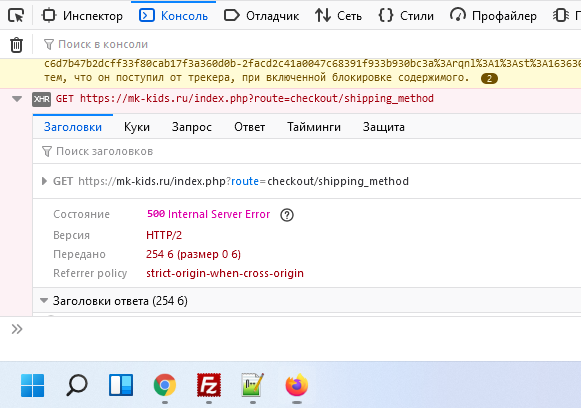The image size is (581, 408).
Task: Open the Сеть tab
Action: [338, 16]
